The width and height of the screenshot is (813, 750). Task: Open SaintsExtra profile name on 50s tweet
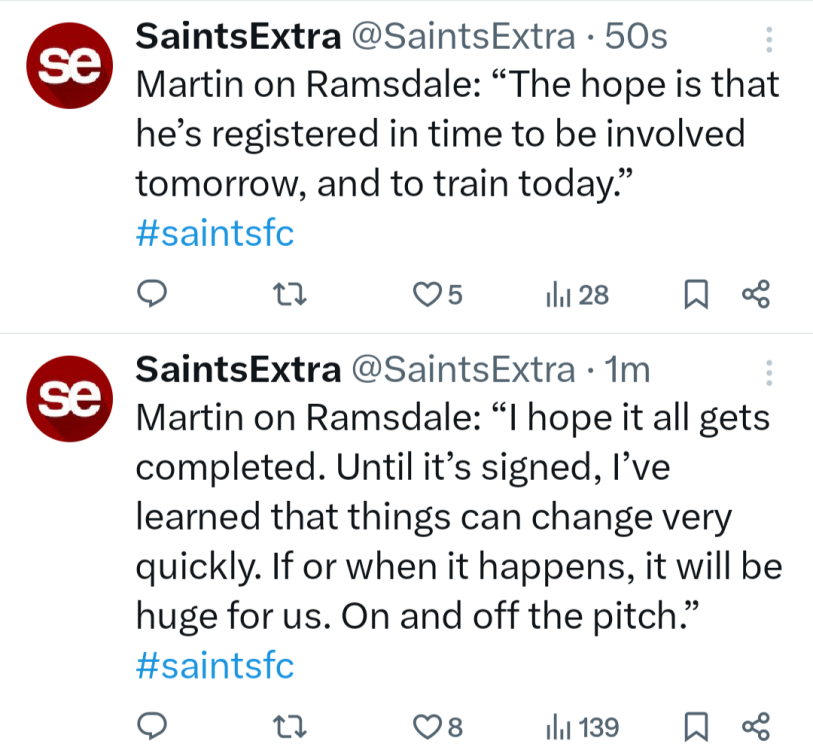pyautogui.click(x=237, y=37)
